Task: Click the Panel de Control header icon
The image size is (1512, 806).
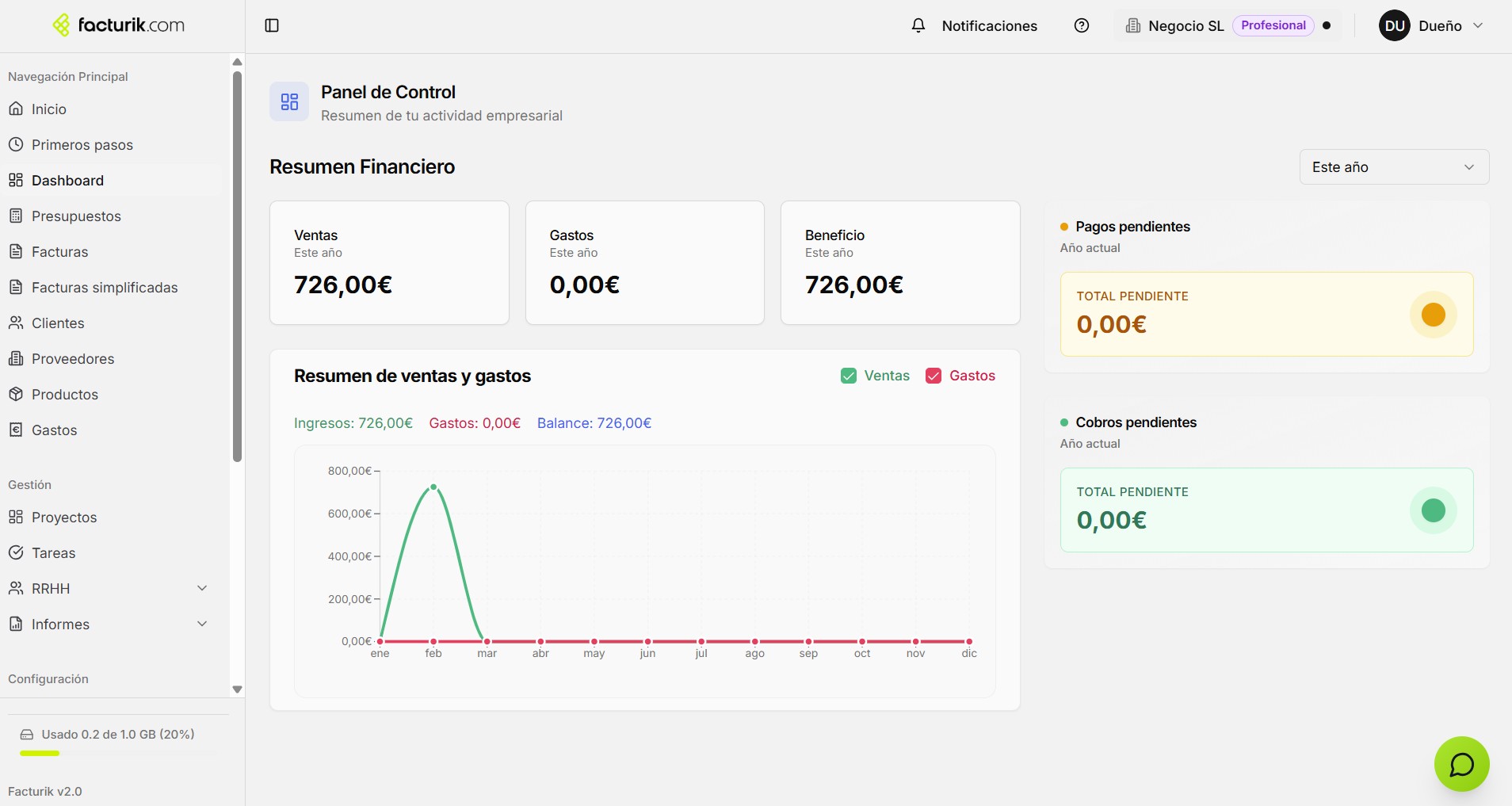Action: [x=289, y=101]
